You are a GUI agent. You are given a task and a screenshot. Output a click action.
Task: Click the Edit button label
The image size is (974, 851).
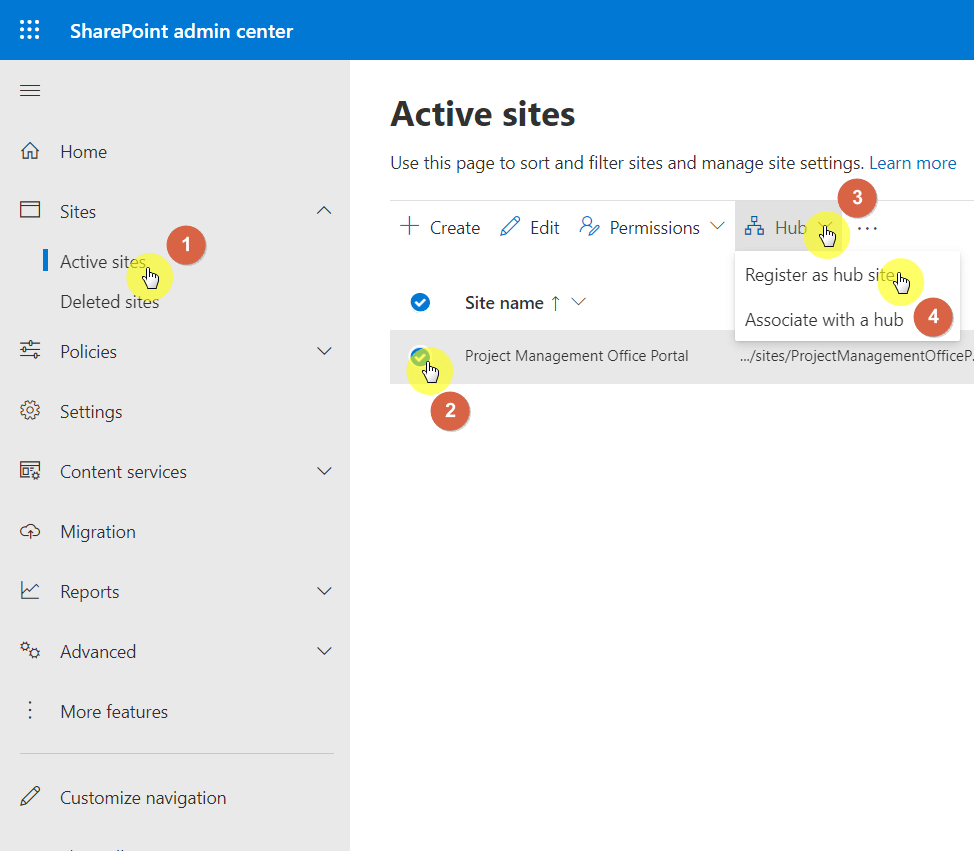coord(544,227)
